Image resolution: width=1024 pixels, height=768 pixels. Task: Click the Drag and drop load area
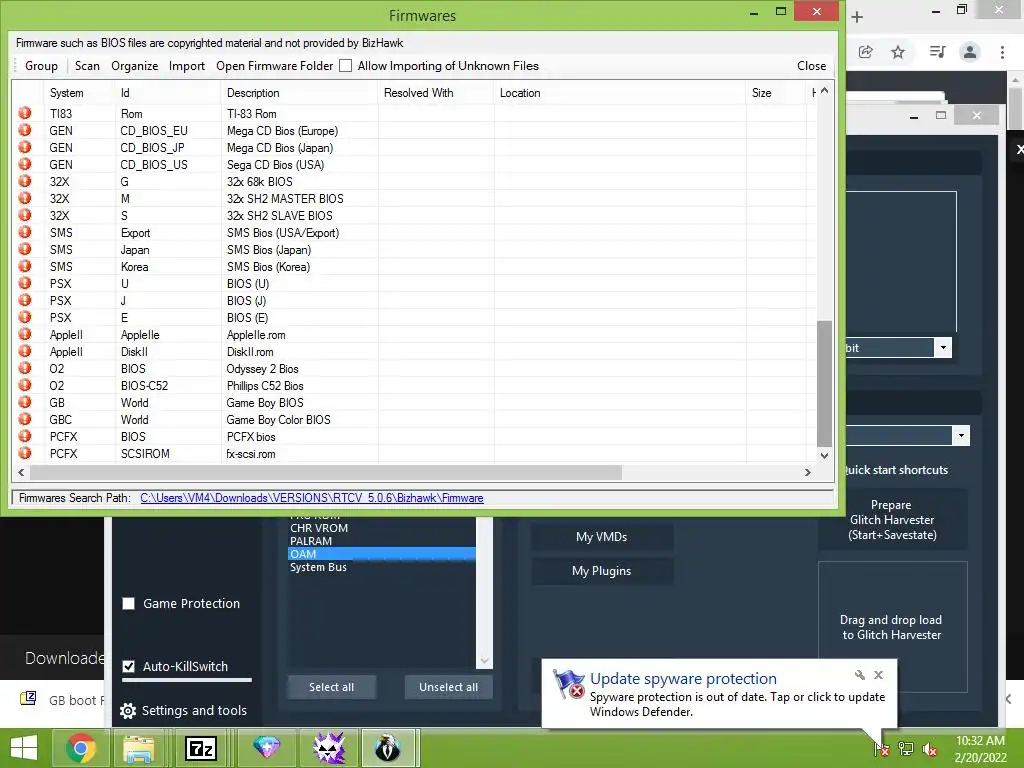click(892, 627)
